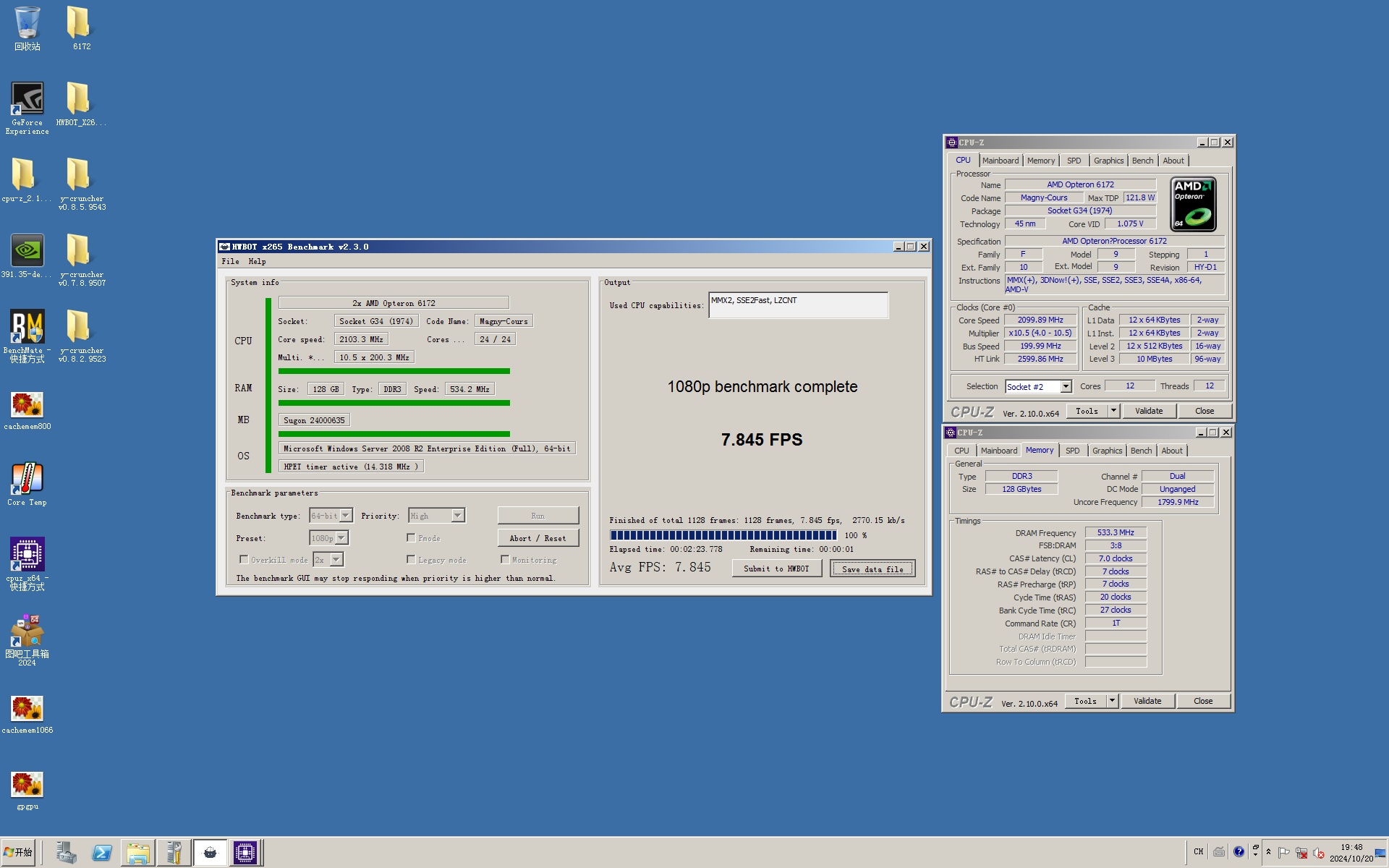Switch to CPU-Z taskbar button
Image resolution: width=1389 pixels, height=868 pixels.
[245, 853]
